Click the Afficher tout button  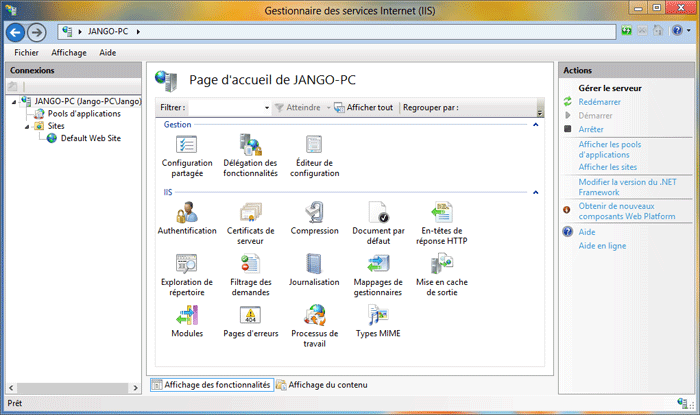coord(364,108)
